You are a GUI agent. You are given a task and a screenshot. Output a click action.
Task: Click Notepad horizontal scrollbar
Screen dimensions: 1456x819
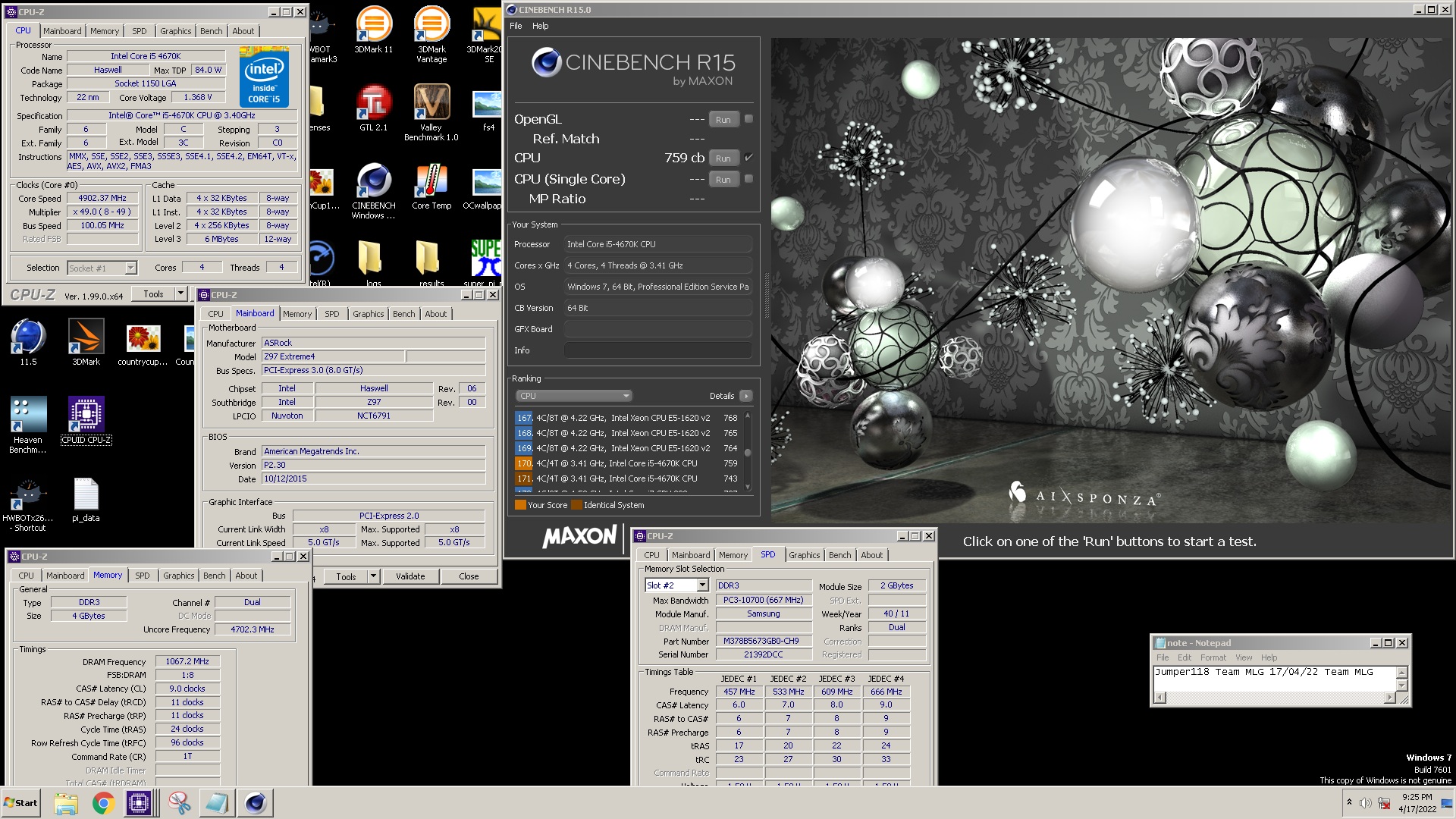click(1275, 698)
